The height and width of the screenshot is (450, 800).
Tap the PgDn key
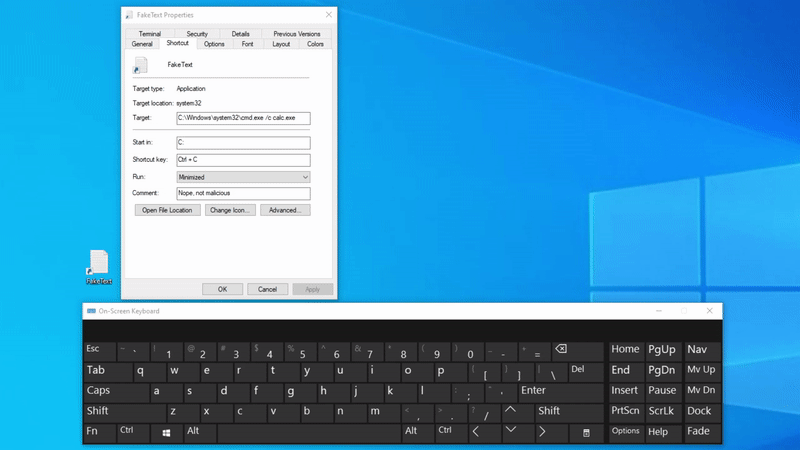point(663,371)
